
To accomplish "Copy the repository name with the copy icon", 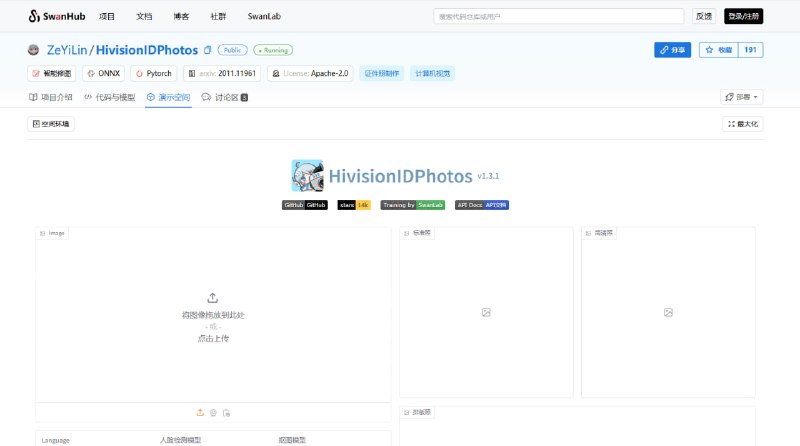I will click(207, 49).
